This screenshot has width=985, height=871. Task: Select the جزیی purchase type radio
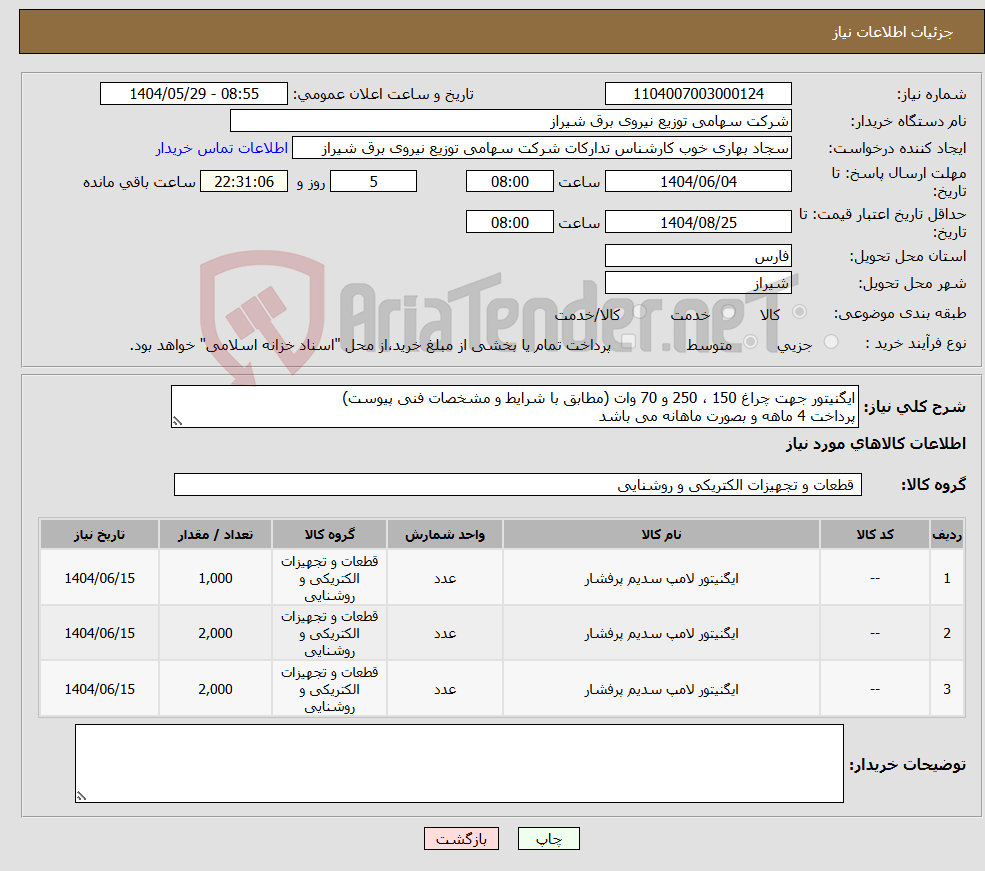tap(830, 342)
